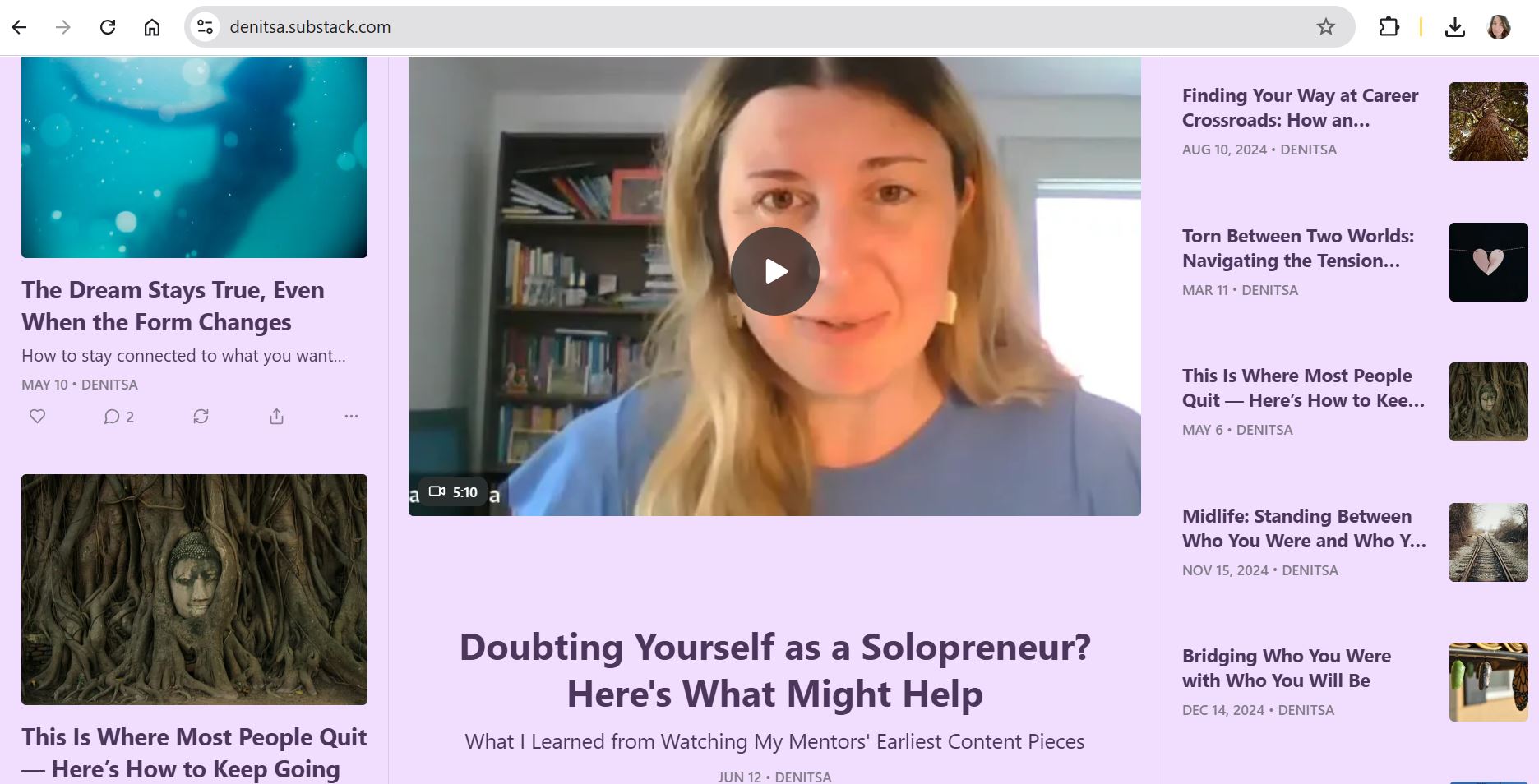Open Doubting Yourself as a Solopreneur headline
The width and height of the screenshot is (1539, 784).
tap(774, 670)
